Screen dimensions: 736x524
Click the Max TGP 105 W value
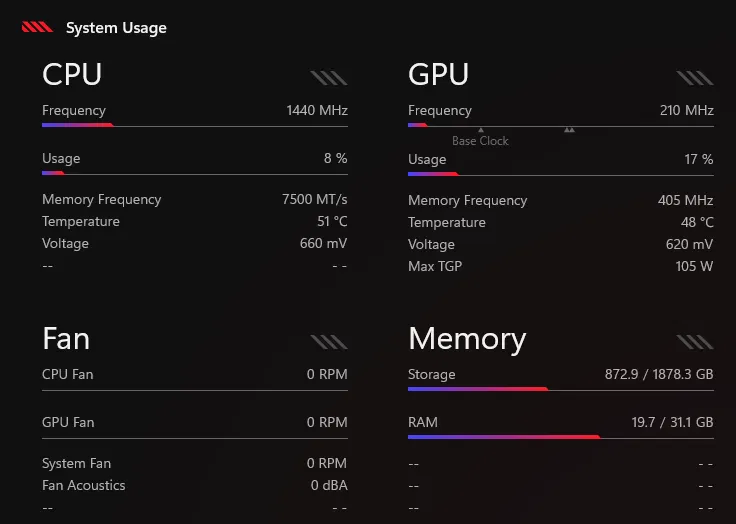click(694, 266)
